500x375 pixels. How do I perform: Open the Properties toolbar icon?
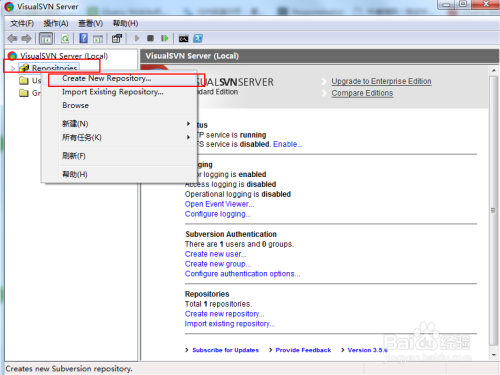coord(117,39)
